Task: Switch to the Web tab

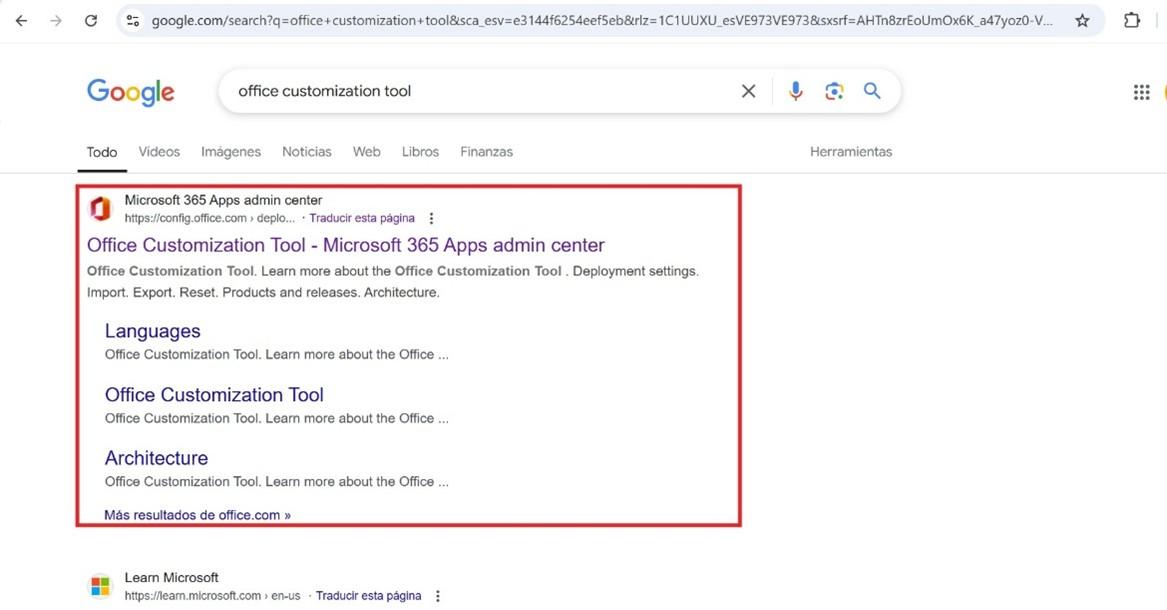Action: point(366,152)
